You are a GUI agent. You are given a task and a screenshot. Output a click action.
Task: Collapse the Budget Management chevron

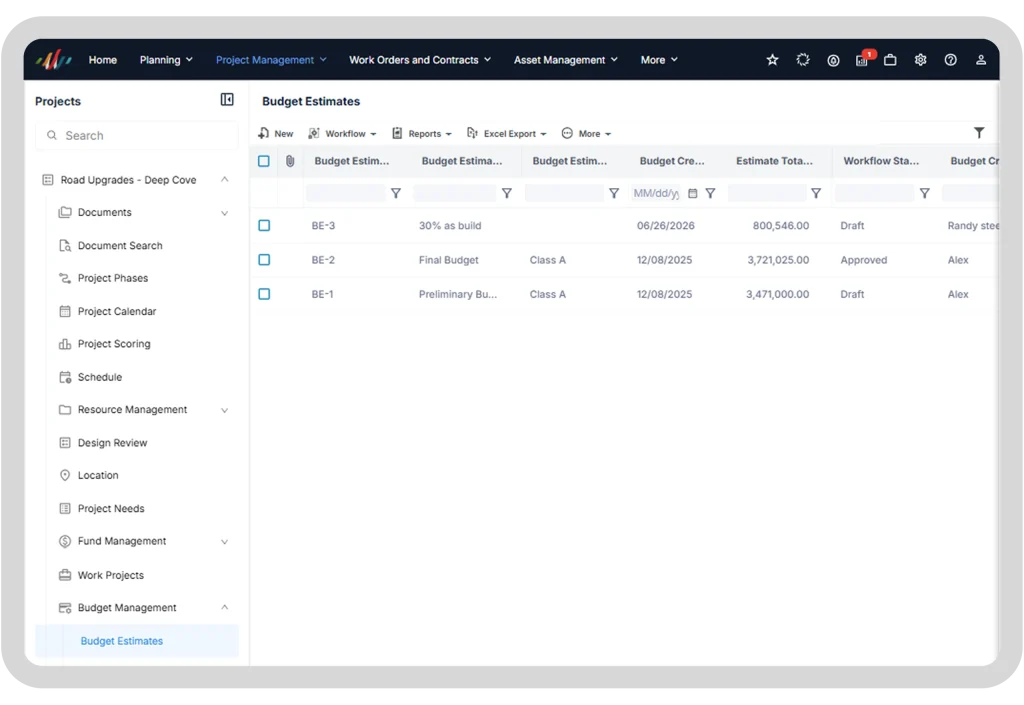click(x=225, y=607)
